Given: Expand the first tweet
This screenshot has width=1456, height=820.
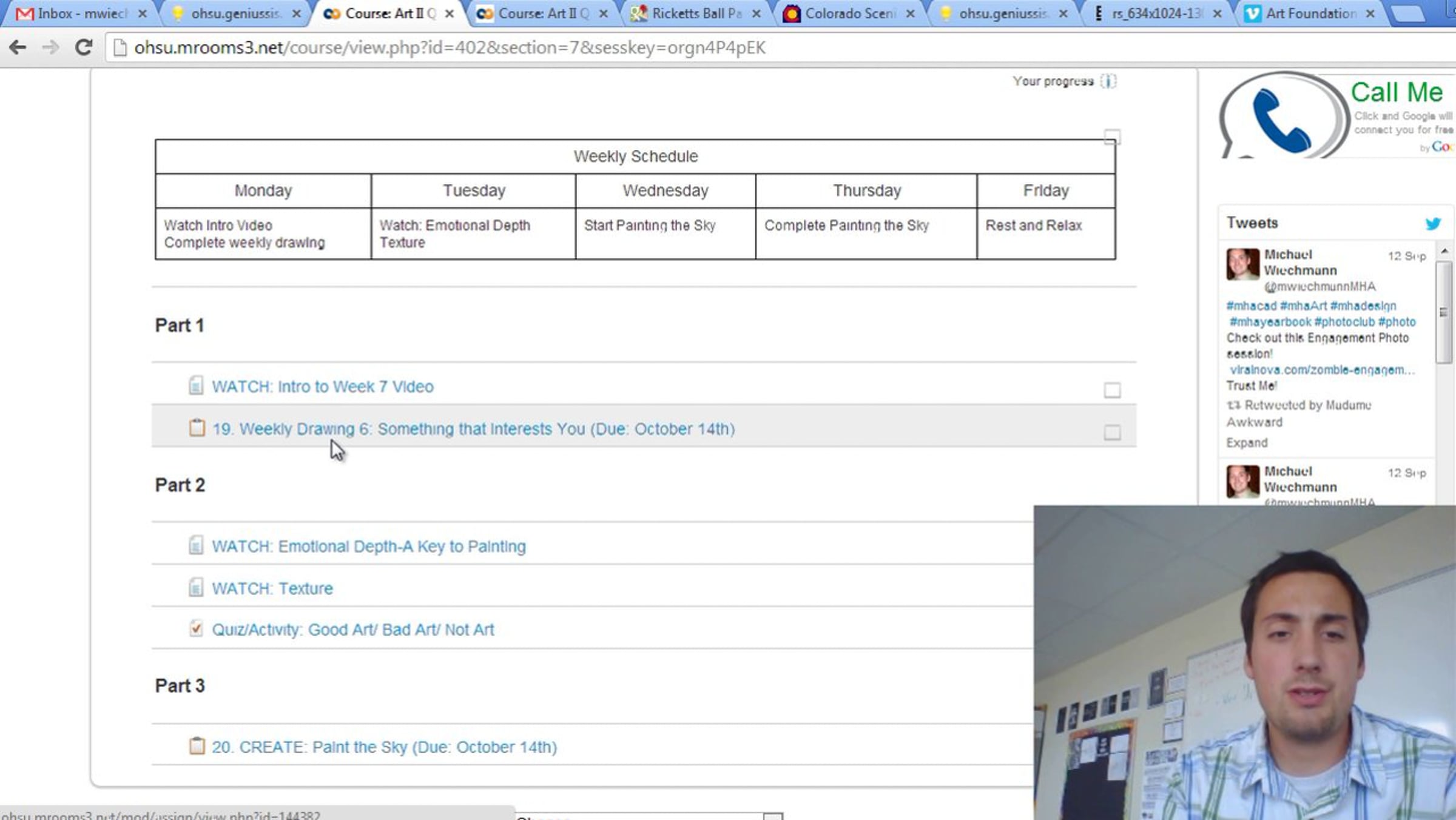Looking at the screenshot, I should pyautogui.click(x=1246, y=443).
